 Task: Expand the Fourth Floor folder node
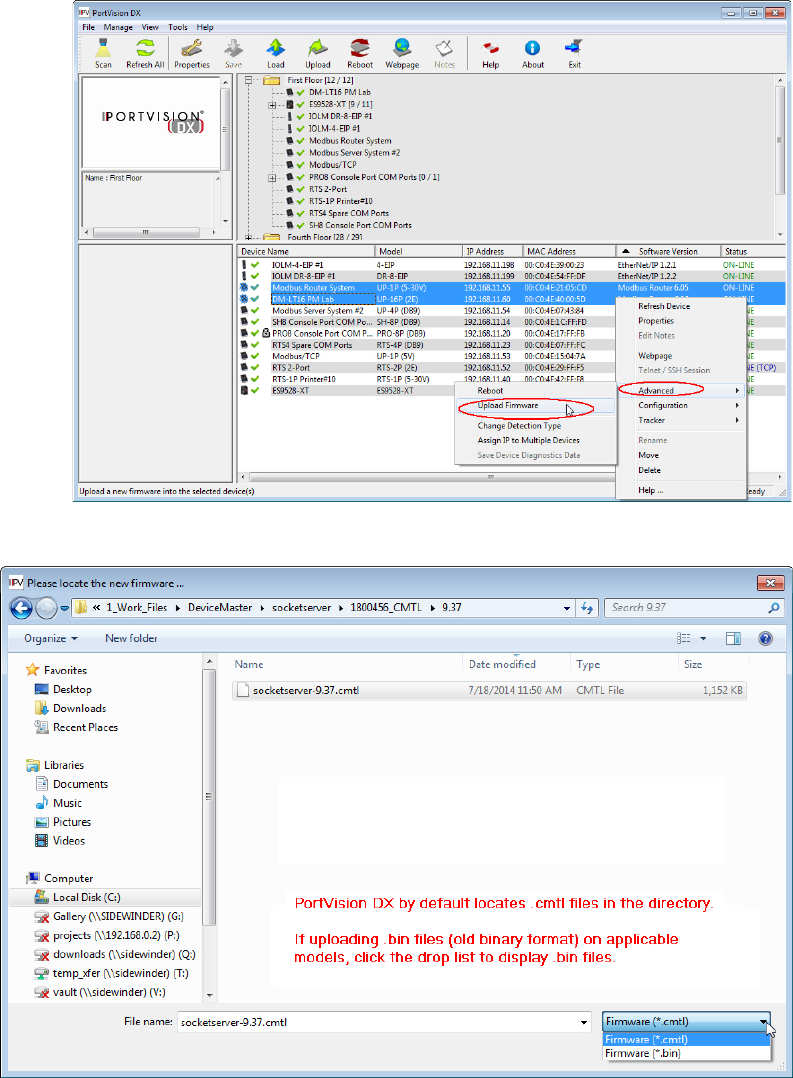pos(248,237)
